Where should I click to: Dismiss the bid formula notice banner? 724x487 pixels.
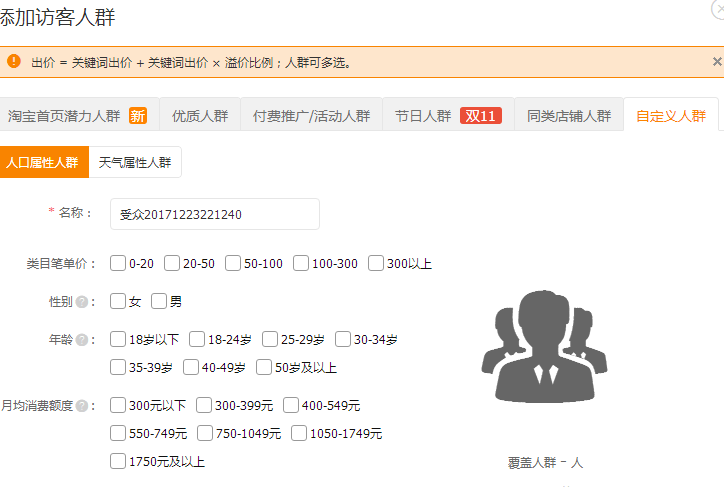[x=716, y=61]
